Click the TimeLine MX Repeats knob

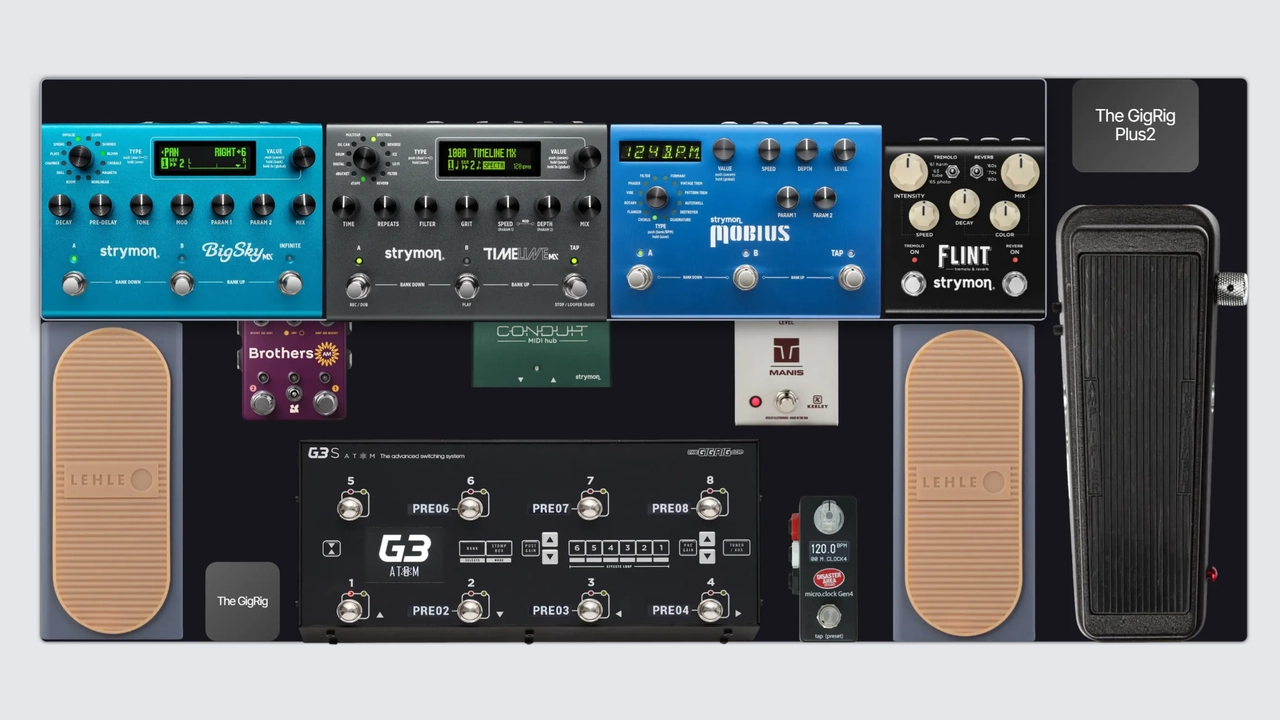(x=386, y=206)
